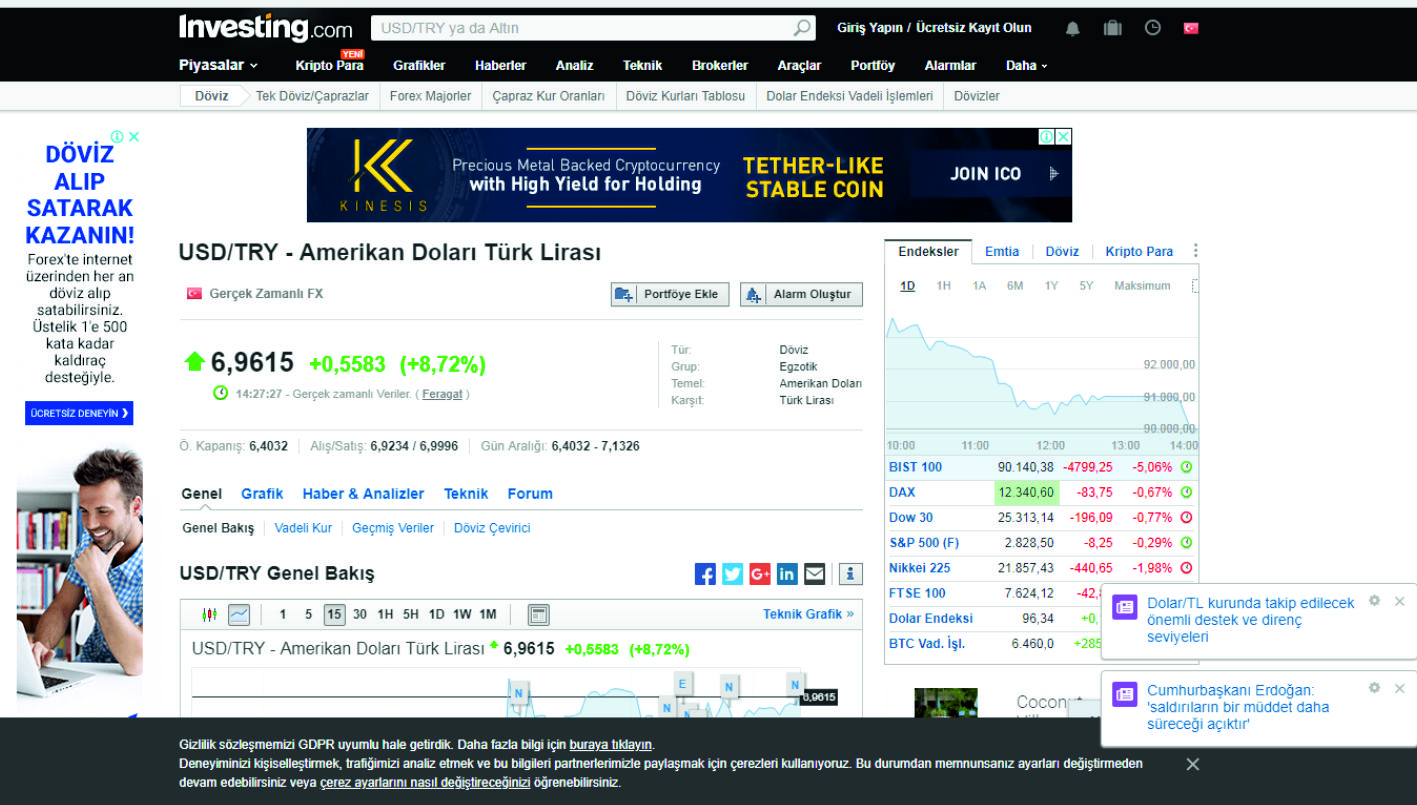
Task: Switch to the Emtia tab
Action: click(1002, 251)
